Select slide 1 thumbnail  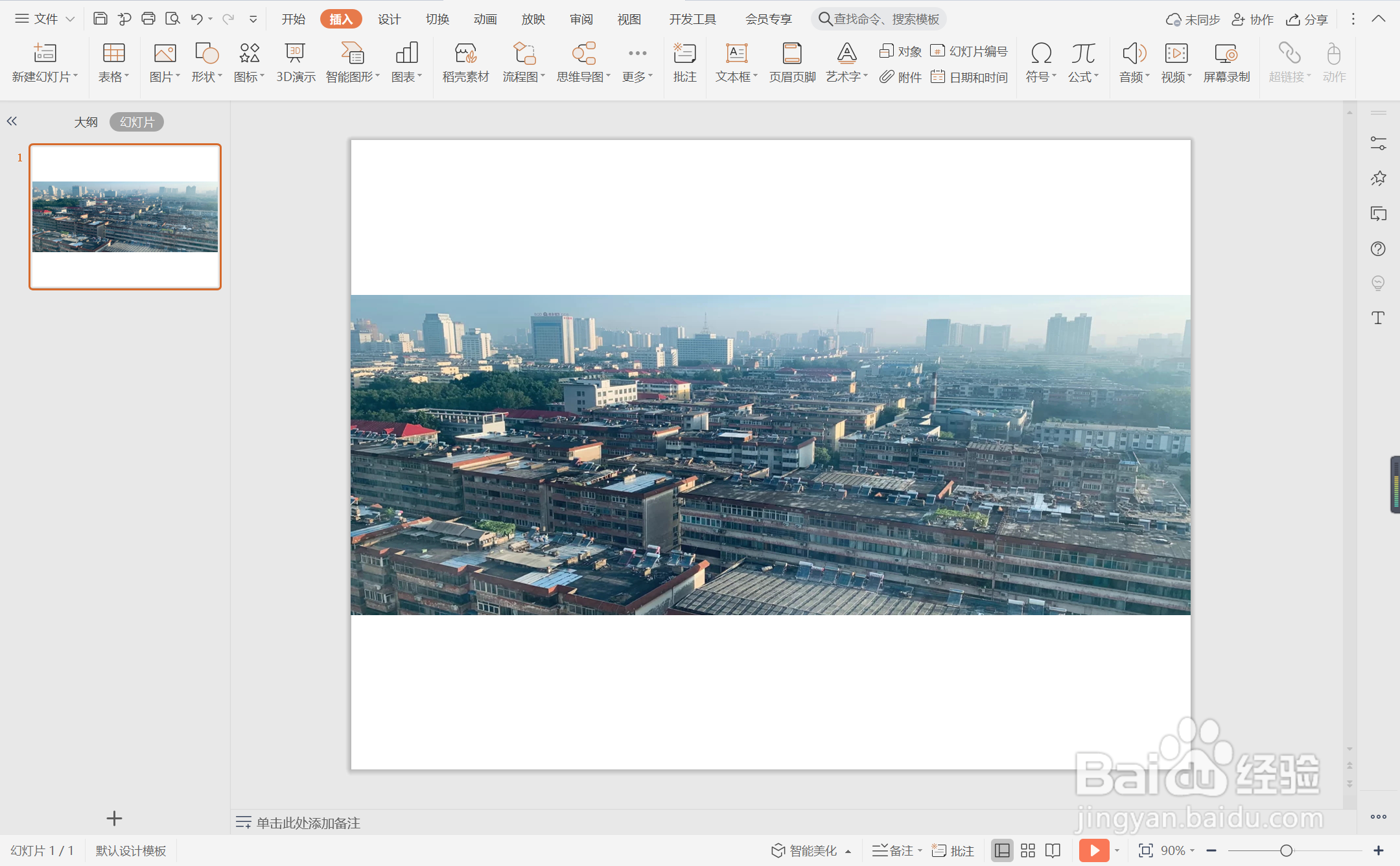125,216
